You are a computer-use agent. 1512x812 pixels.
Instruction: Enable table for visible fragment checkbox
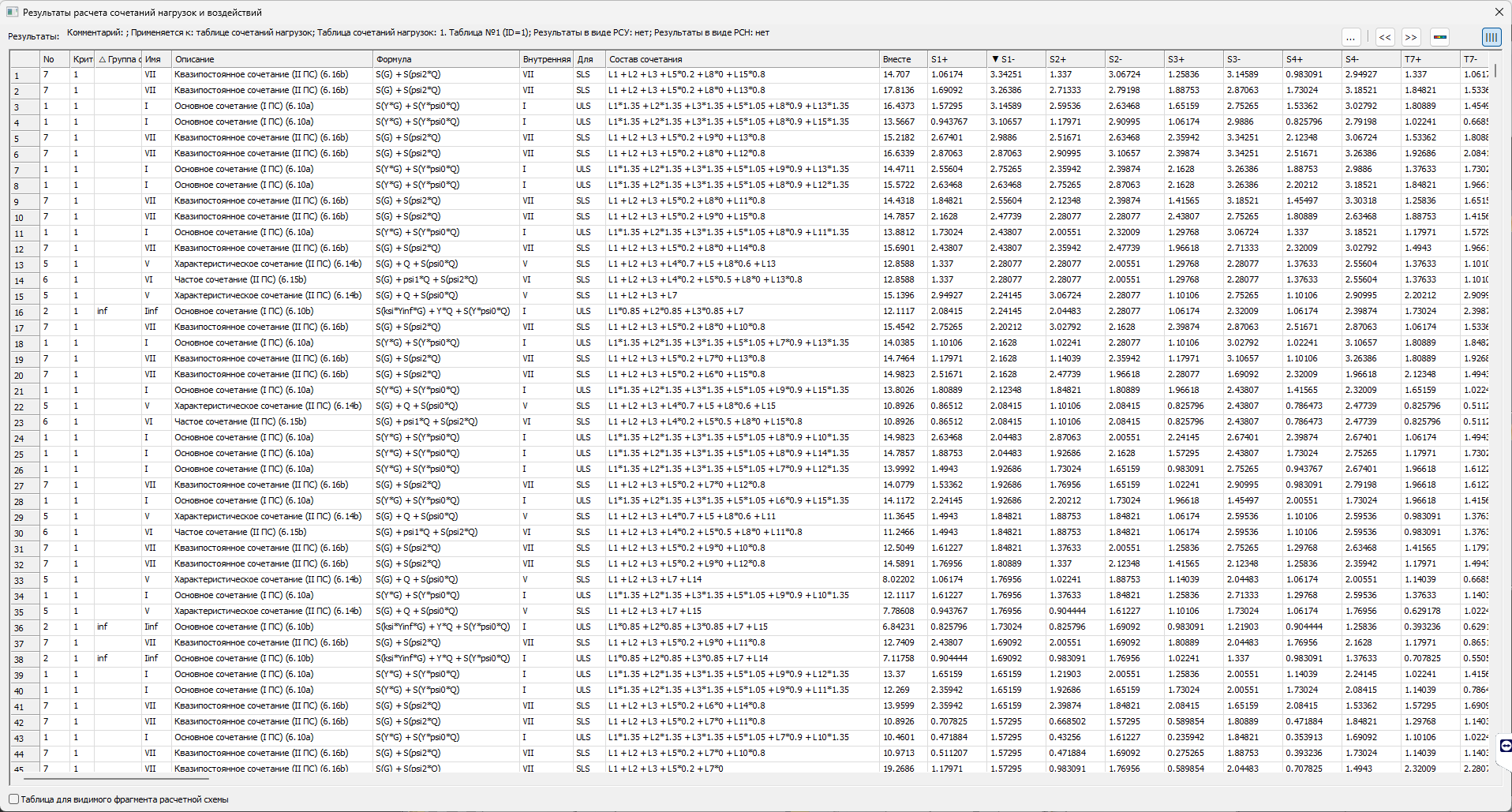(14, 799)
